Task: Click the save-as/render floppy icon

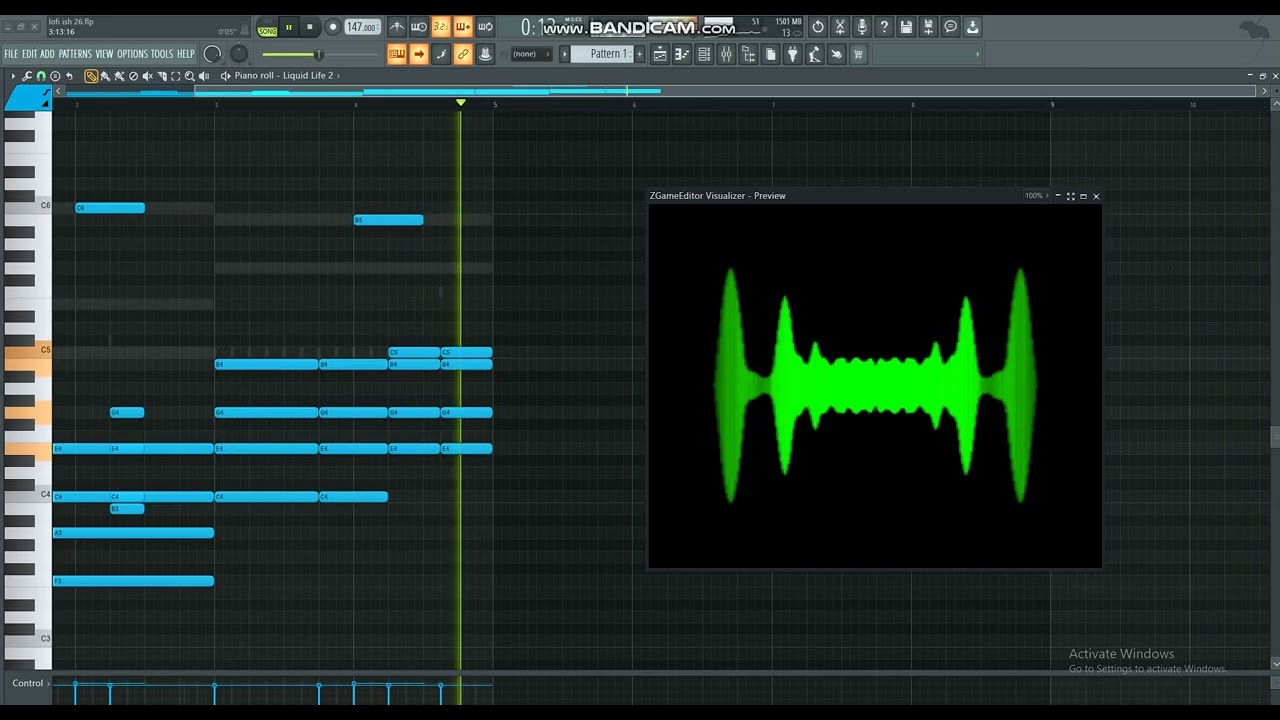Action: (928, 27)
